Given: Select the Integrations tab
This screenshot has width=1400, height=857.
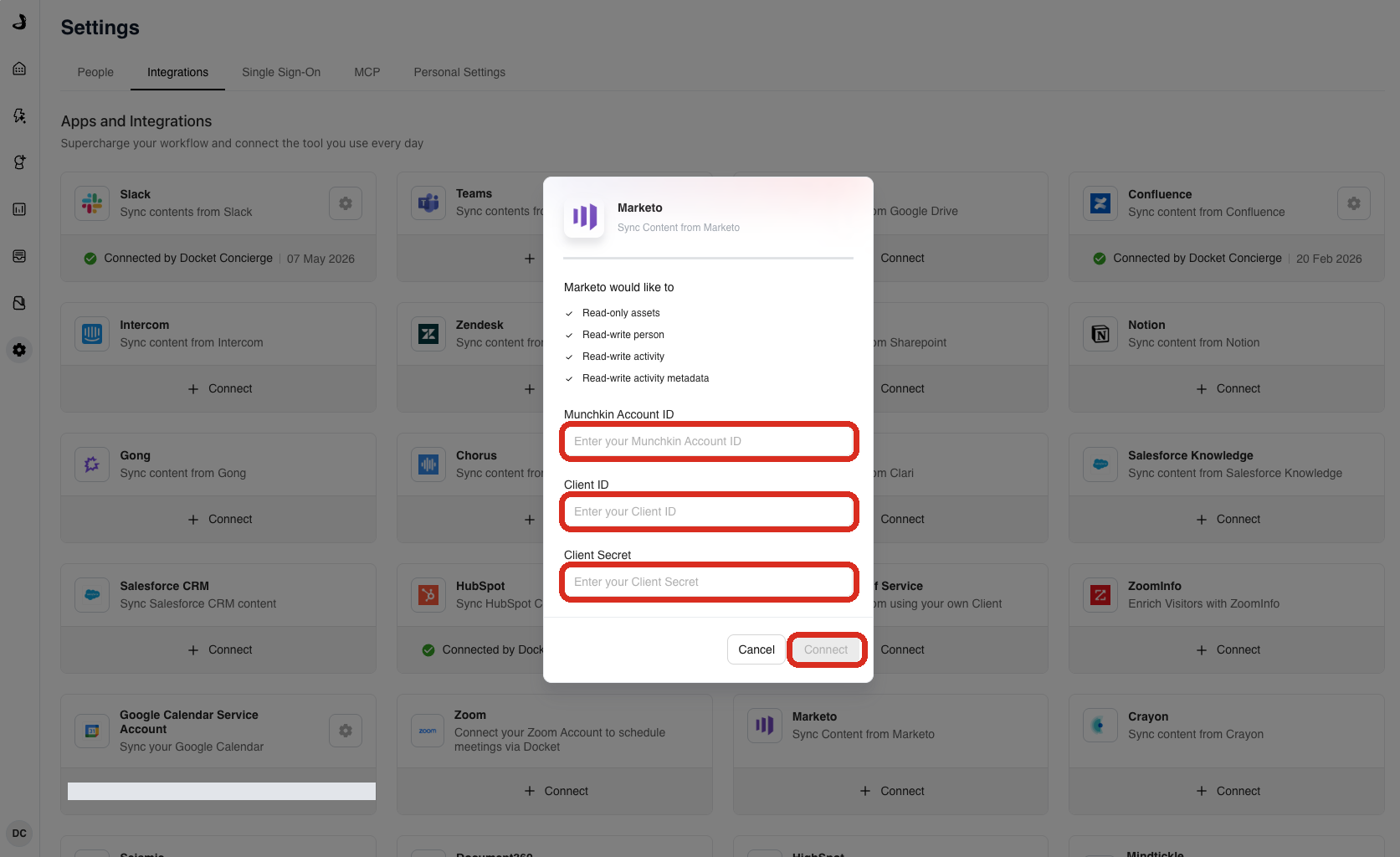Looking at the screenshot, I should pos(177,72).
